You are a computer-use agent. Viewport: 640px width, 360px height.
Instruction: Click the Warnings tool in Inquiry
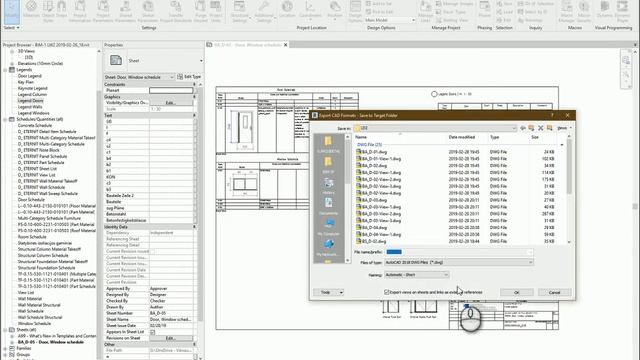pyautogui.click(x=531, y=20)
